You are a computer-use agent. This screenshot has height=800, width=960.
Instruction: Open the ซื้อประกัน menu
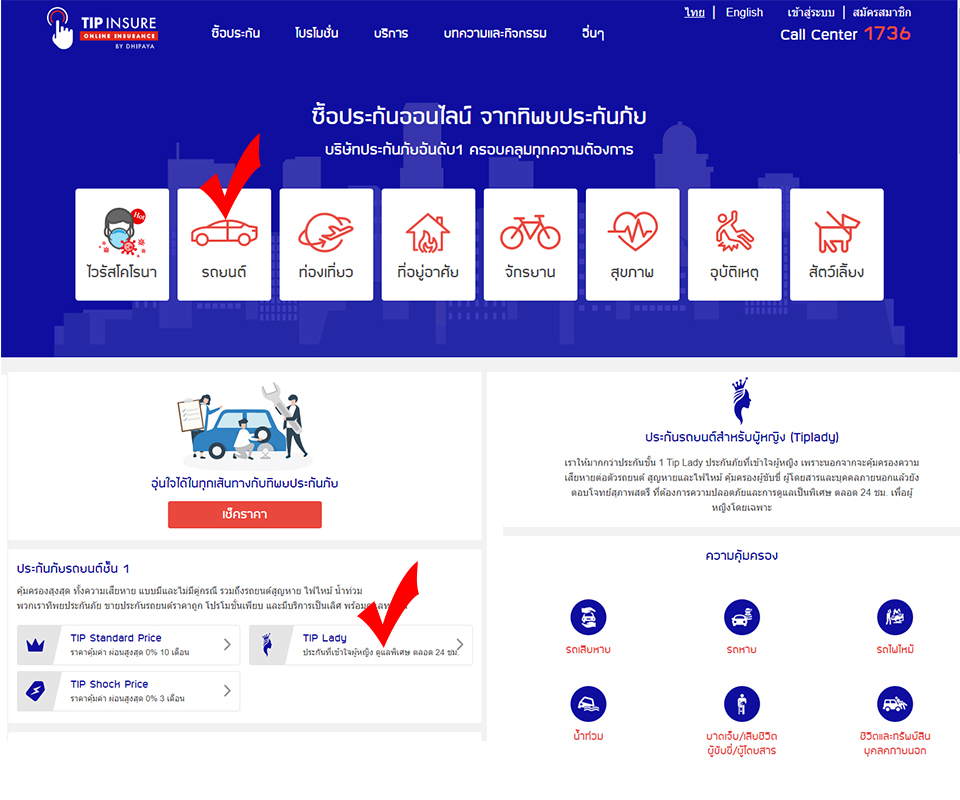tap(236, 33)
